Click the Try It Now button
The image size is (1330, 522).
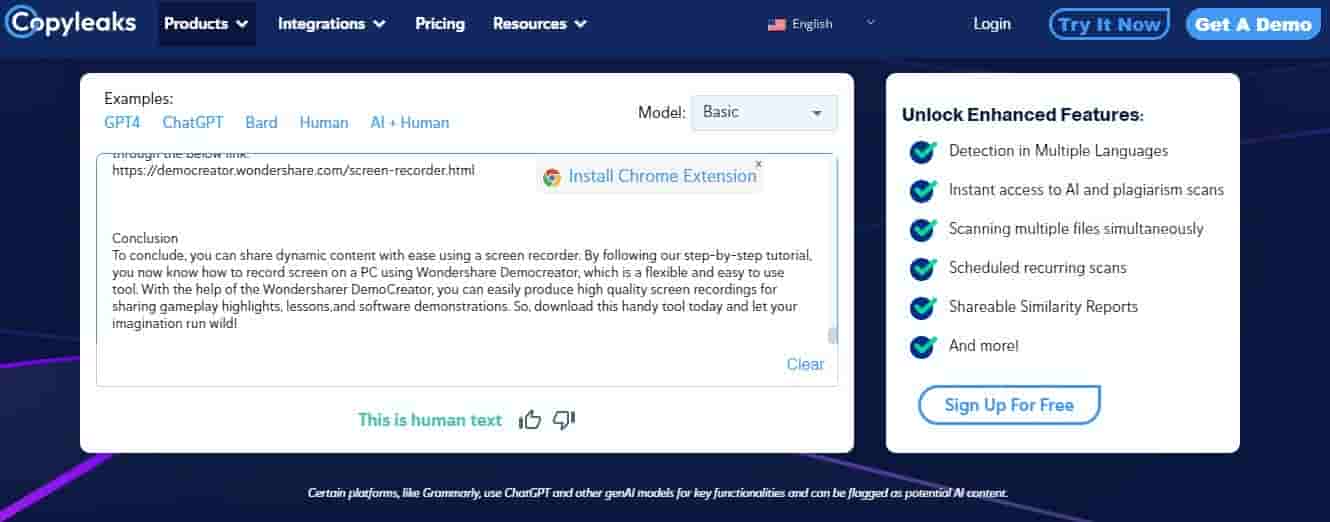coord(1109,24)
